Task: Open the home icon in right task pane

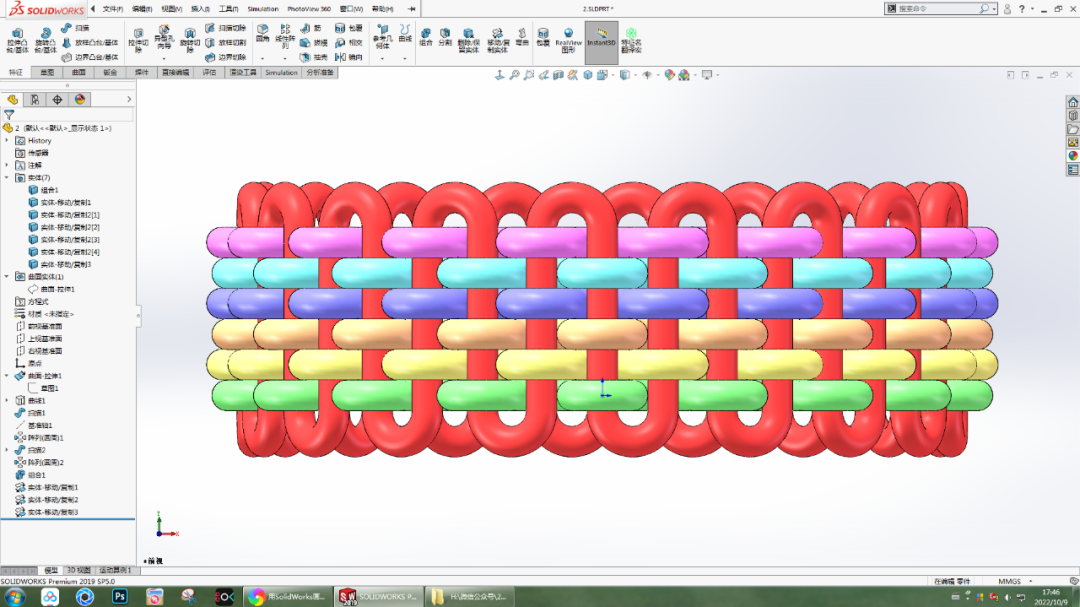Action: 1072,102
